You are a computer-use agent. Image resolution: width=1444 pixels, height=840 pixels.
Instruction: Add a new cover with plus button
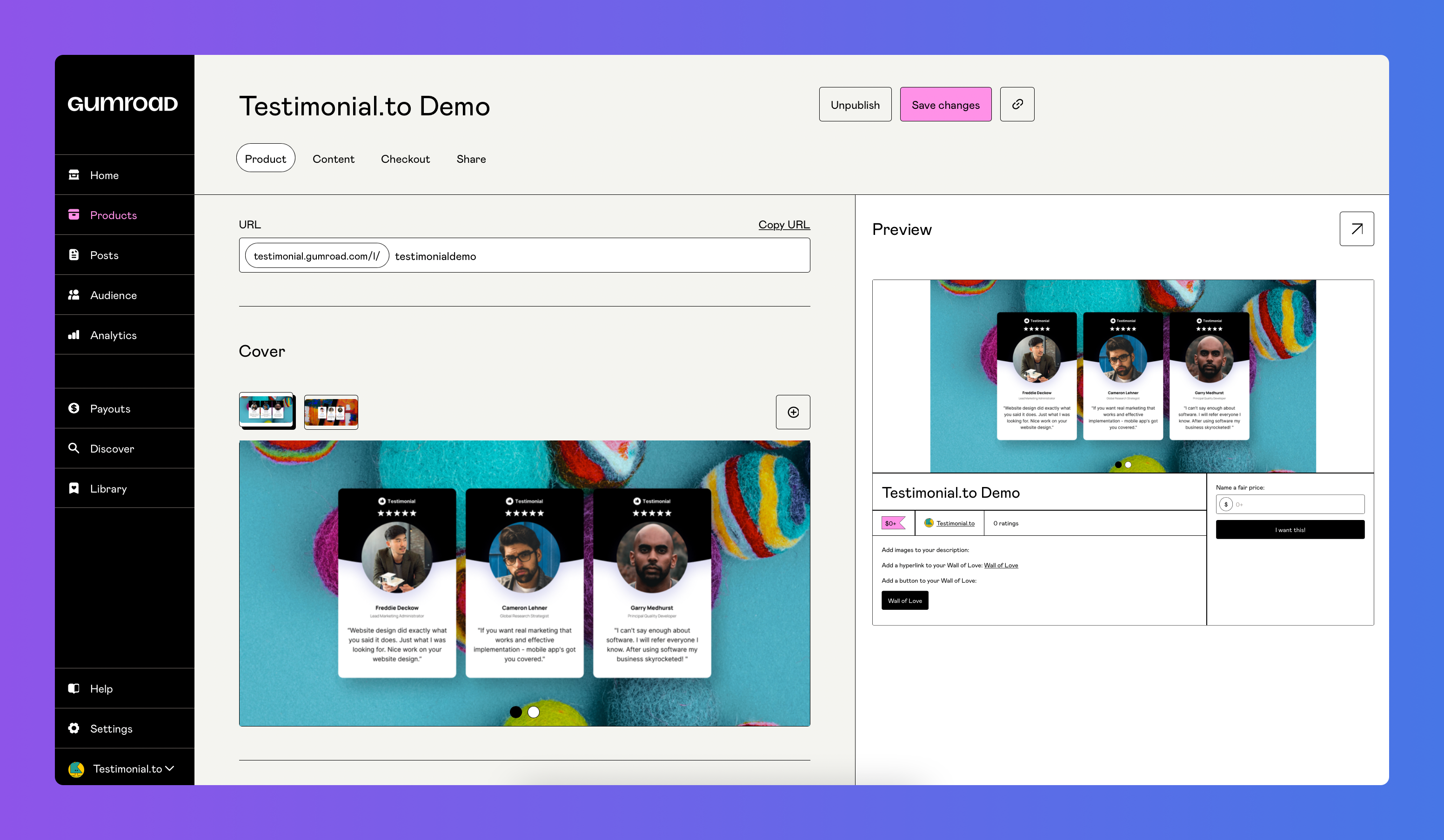coord(793,412)
